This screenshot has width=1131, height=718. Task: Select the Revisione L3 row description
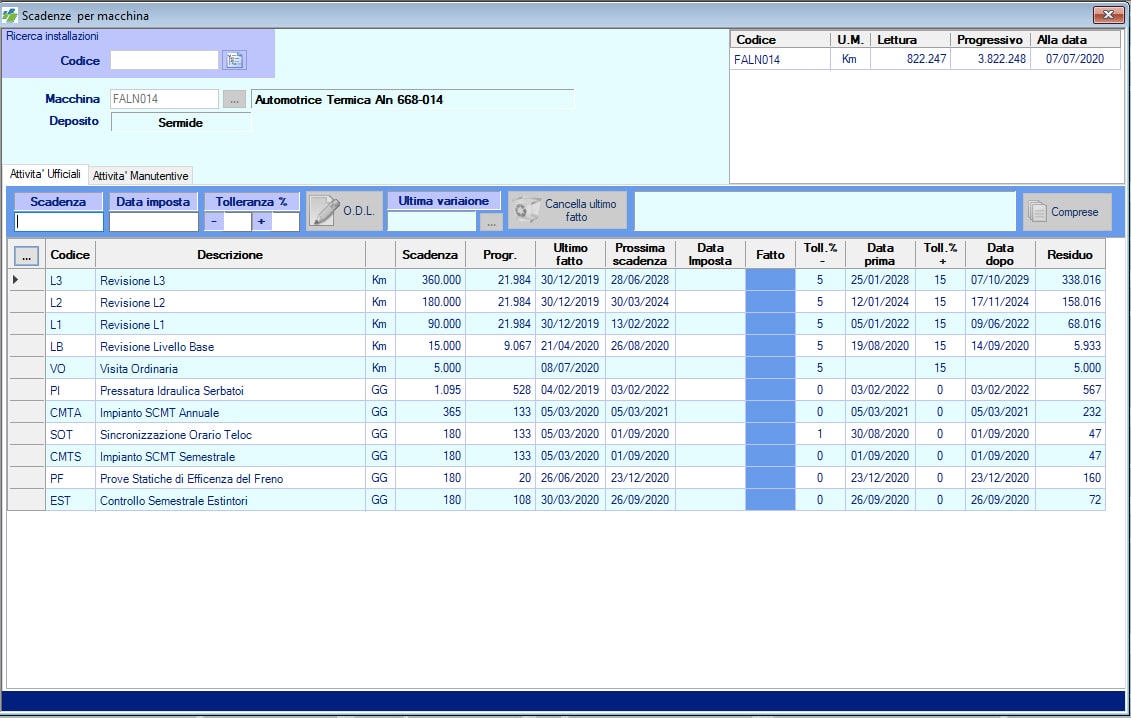click(x=133, y=281)
